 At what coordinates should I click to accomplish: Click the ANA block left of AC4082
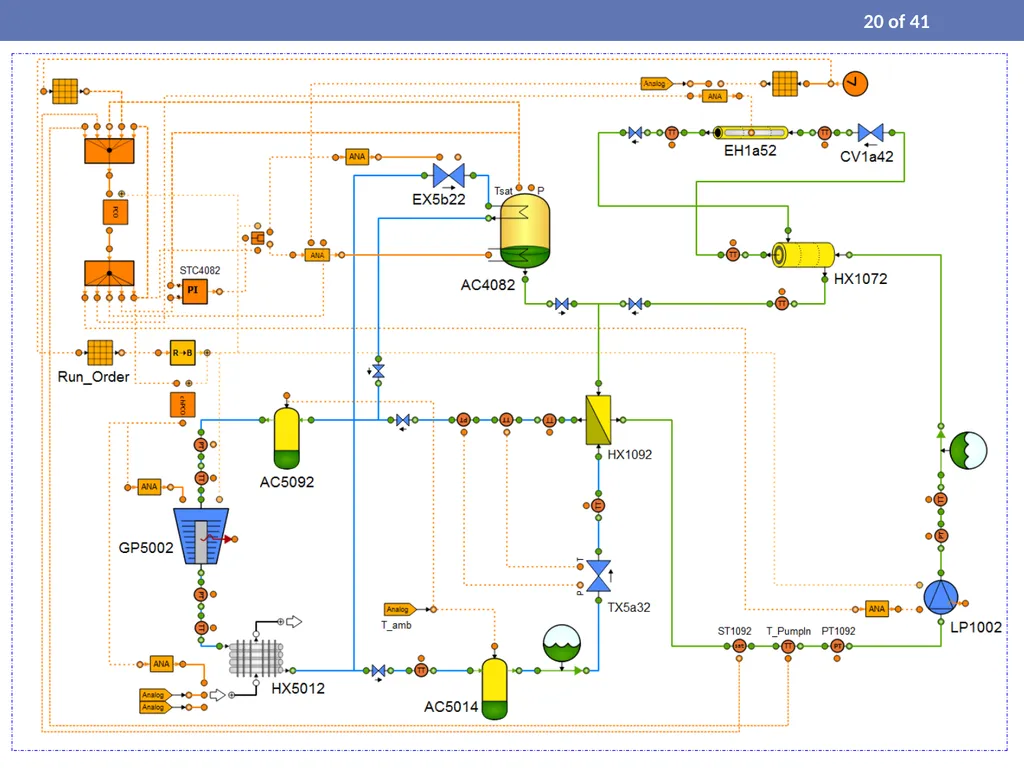pos(317,255)
